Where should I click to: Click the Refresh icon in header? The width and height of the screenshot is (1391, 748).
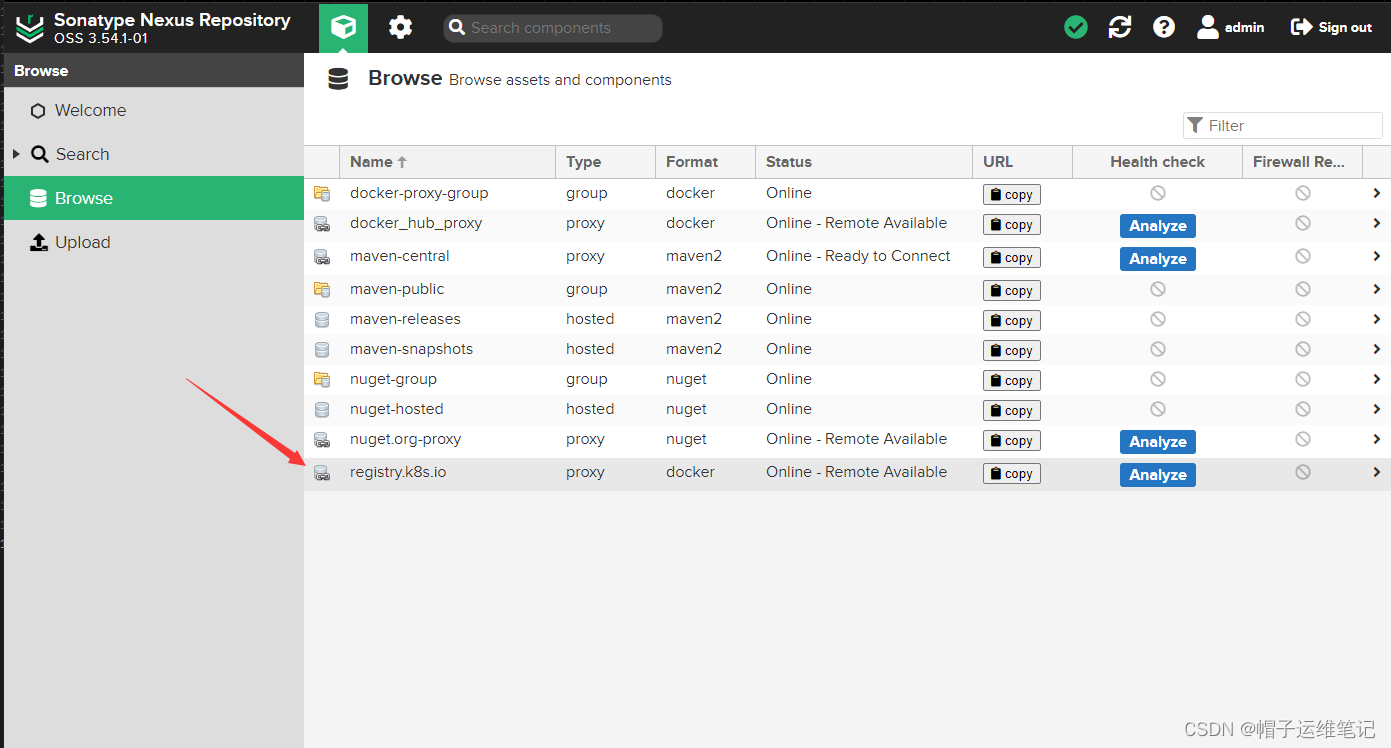pyautogui.click(x=1120, y=27)
